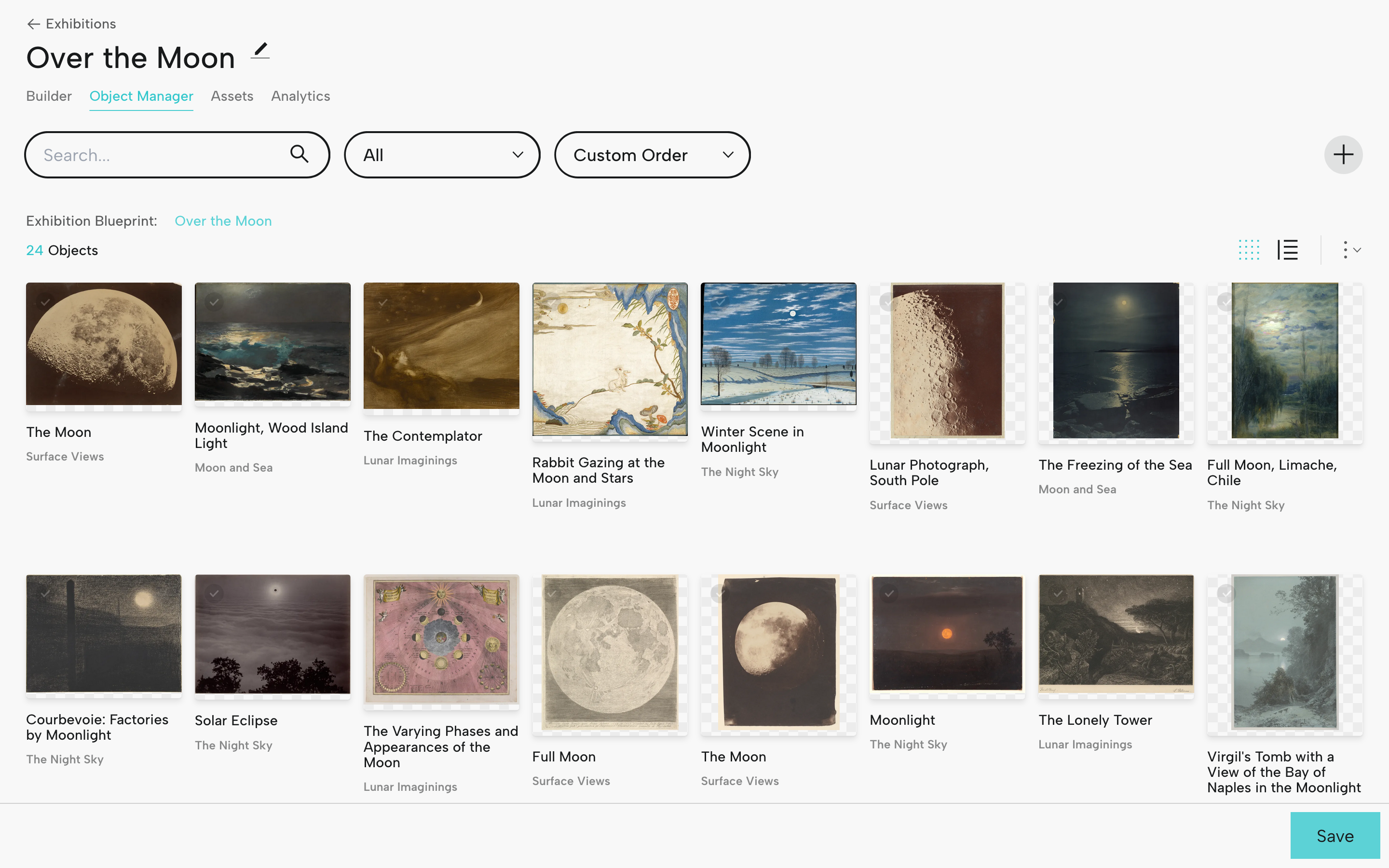
Task: Click 'Lunar Imaginings' under The Contemplator
Action: click(410, 461)
